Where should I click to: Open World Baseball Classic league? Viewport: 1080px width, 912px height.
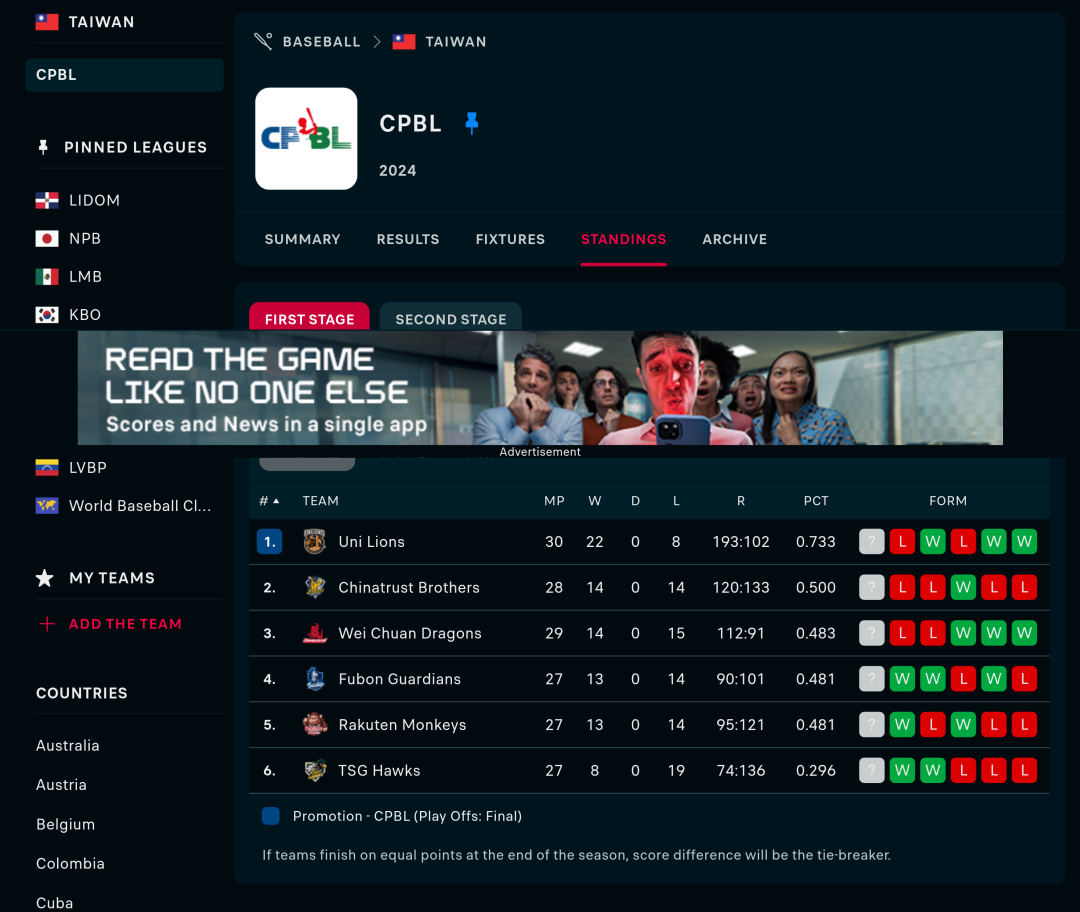coord(140,506)
